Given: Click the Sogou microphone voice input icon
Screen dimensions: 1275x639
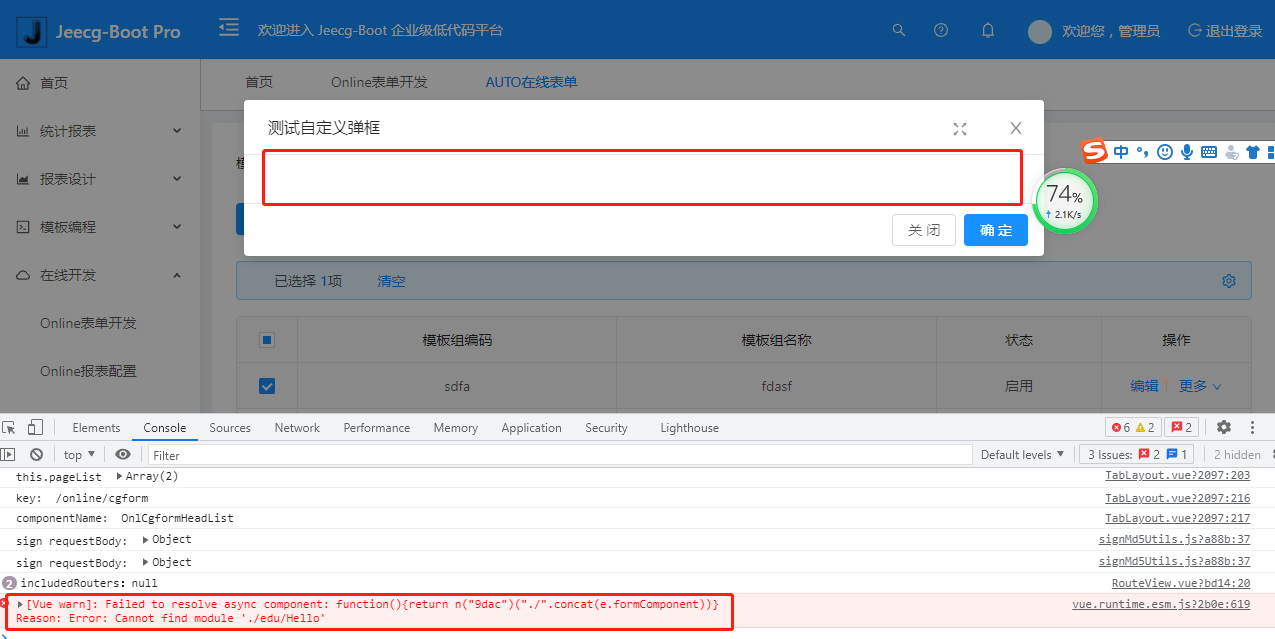Looking at the screenshot, I should click(1187, 152).
